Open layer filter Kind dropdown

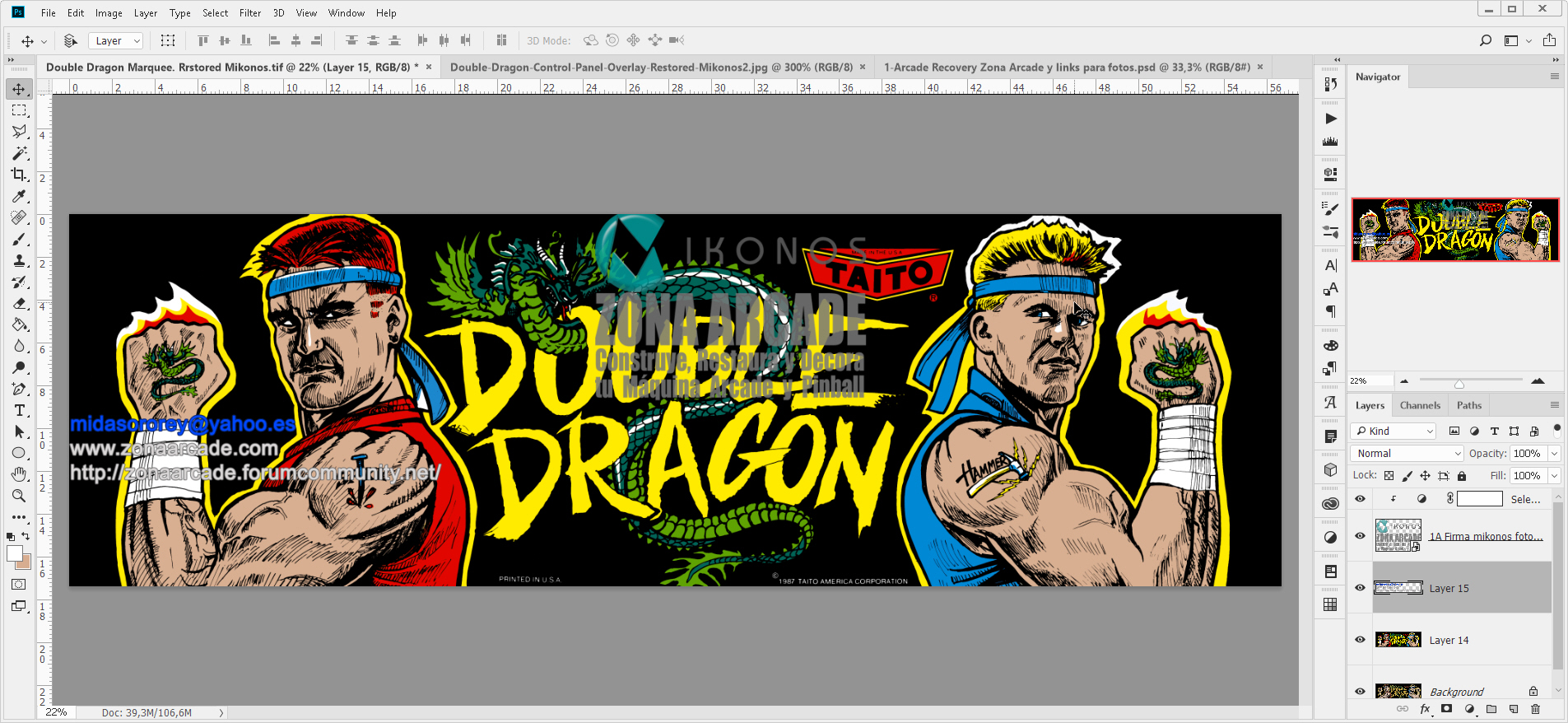click(x=1394, y=431)
